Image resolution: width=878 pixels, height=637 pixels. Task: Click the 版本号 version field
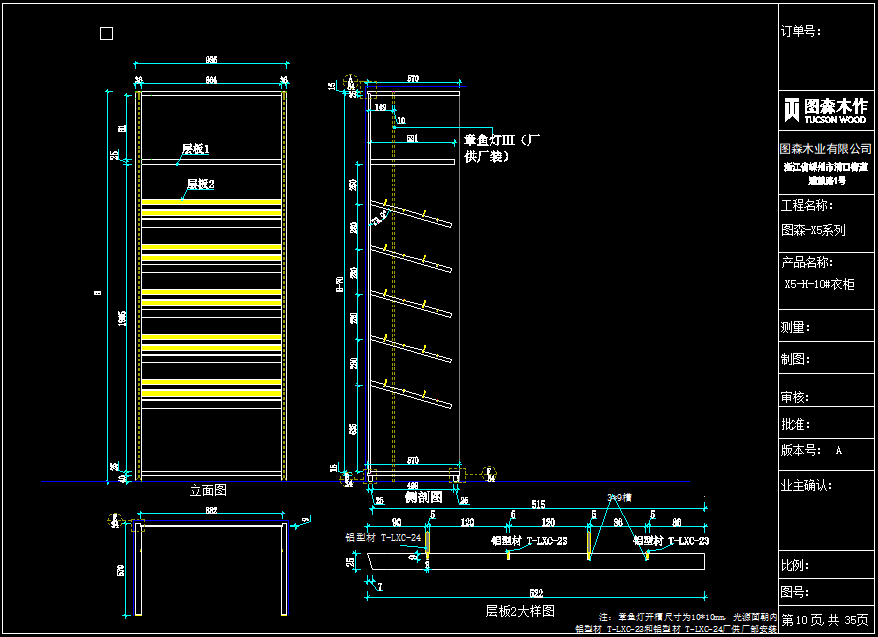tap(803, 451)
